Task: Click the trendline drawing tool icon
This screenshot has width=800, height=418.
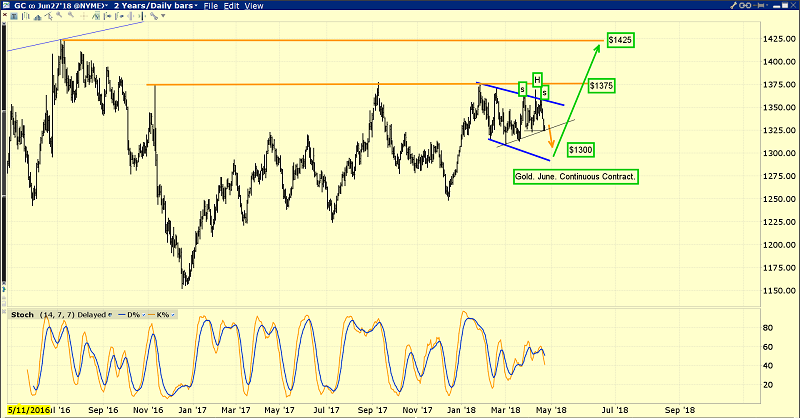Action: [48, 16]
